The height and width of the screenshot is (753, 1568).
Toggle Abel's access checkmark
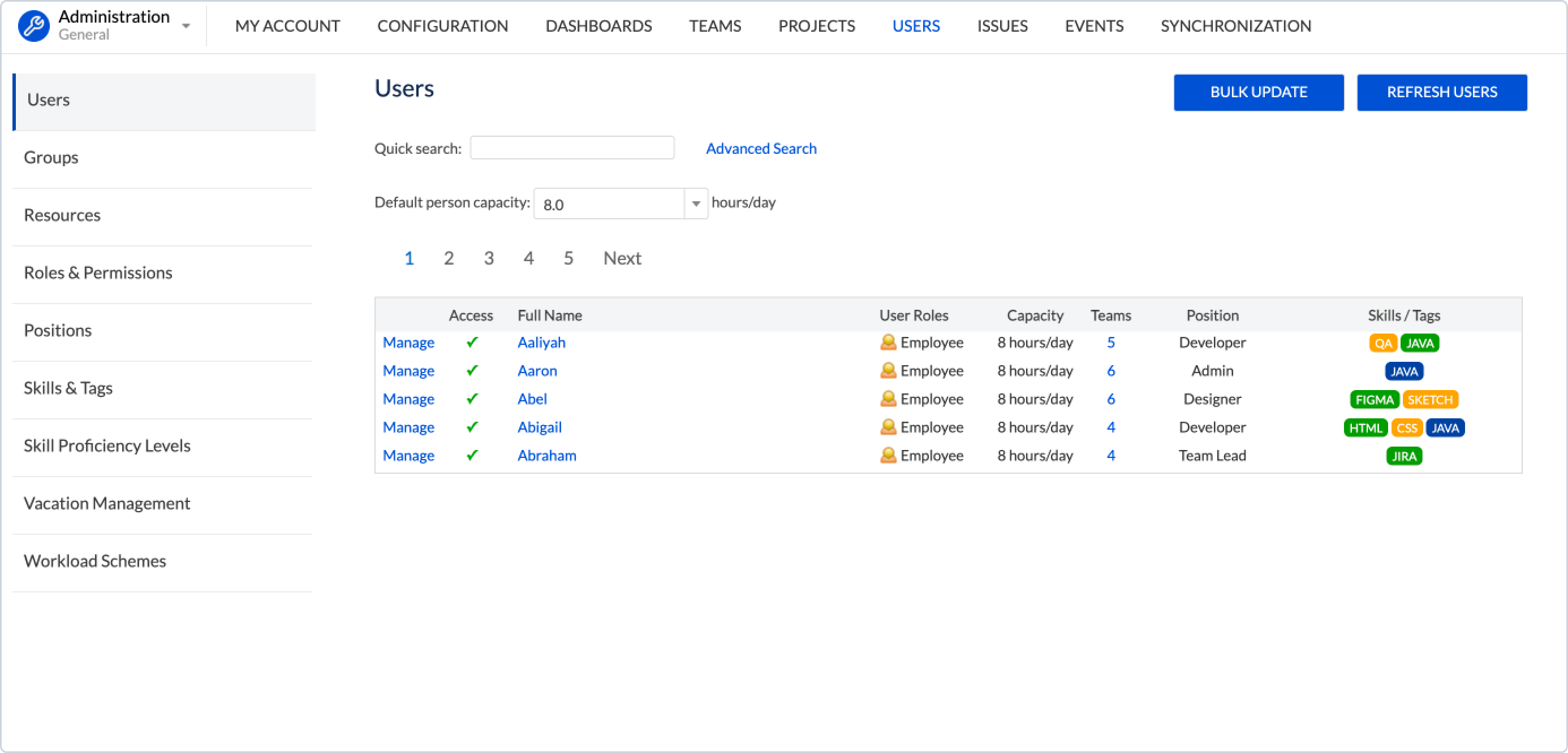pyautogui.click(x=472, y=399)
